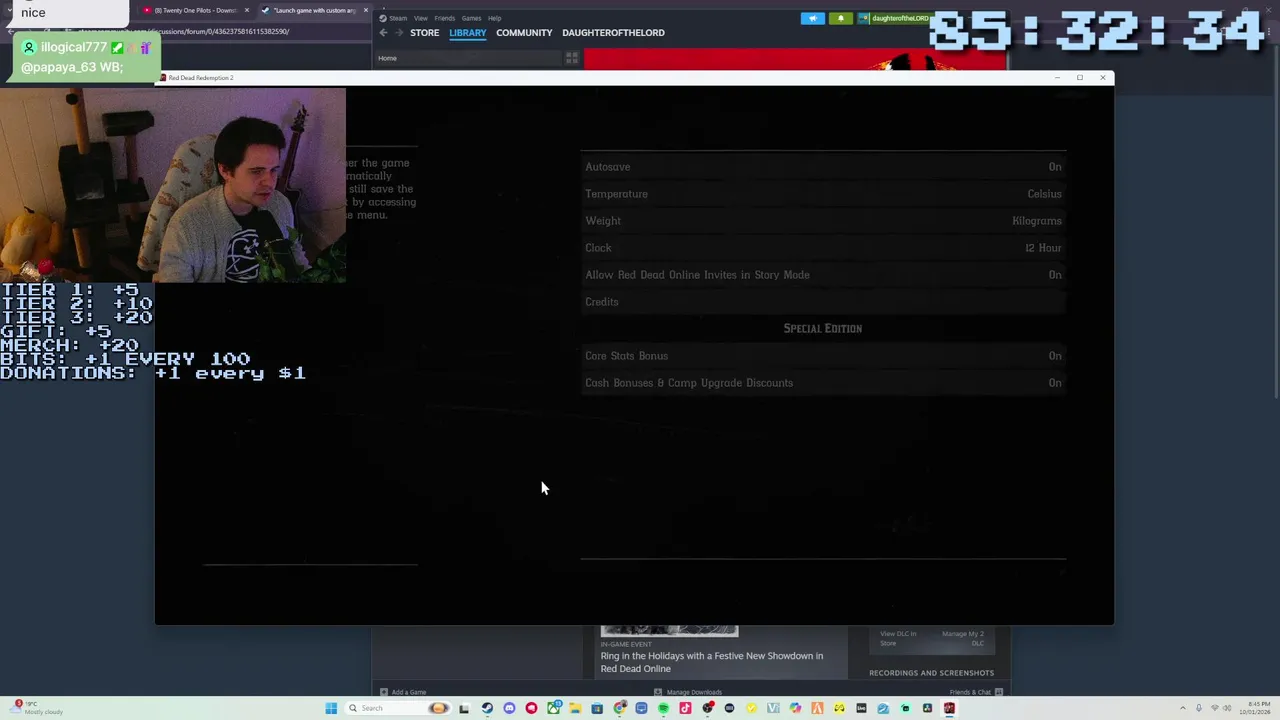Open the DAUGHTEROFTHELORD profile tab
This screenshot has width=1280, height=720.
pos(613,33)
